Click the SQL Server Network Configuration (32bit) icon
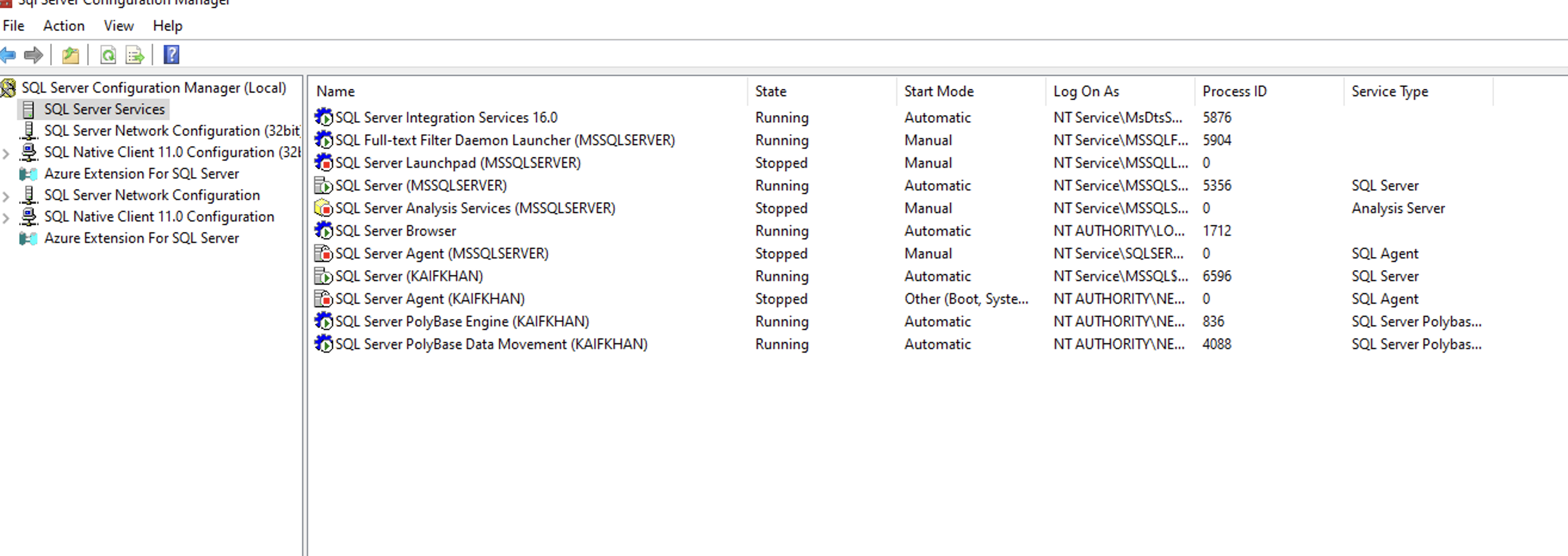1568x556 pixels. (28, 131)
